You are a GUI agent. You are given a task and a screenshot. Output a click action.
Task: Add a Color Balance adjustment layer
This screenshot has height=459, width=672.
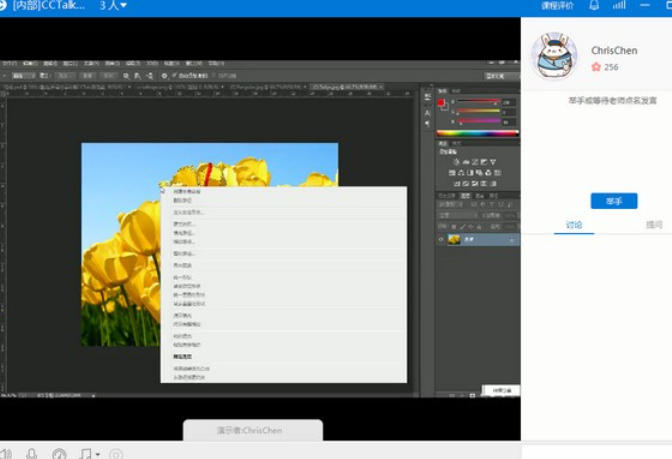tap(461, 173)
